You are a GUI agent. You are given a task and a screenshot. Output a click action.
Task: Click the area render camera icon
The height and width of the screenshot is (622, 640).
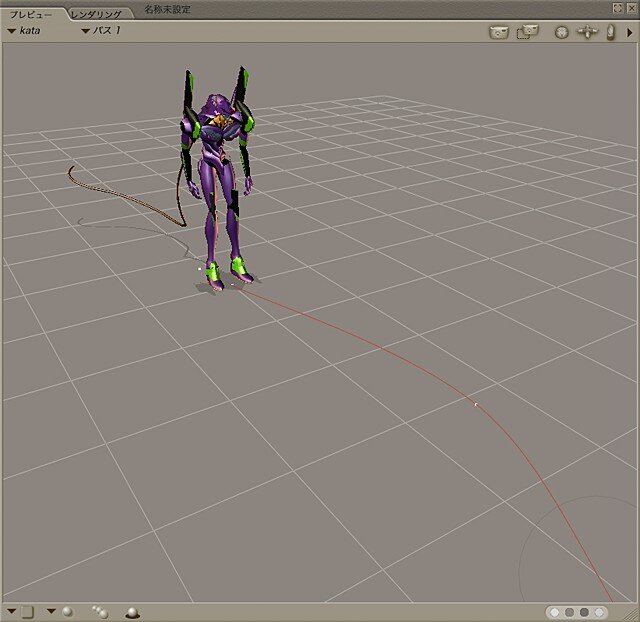tap(527, 32)
